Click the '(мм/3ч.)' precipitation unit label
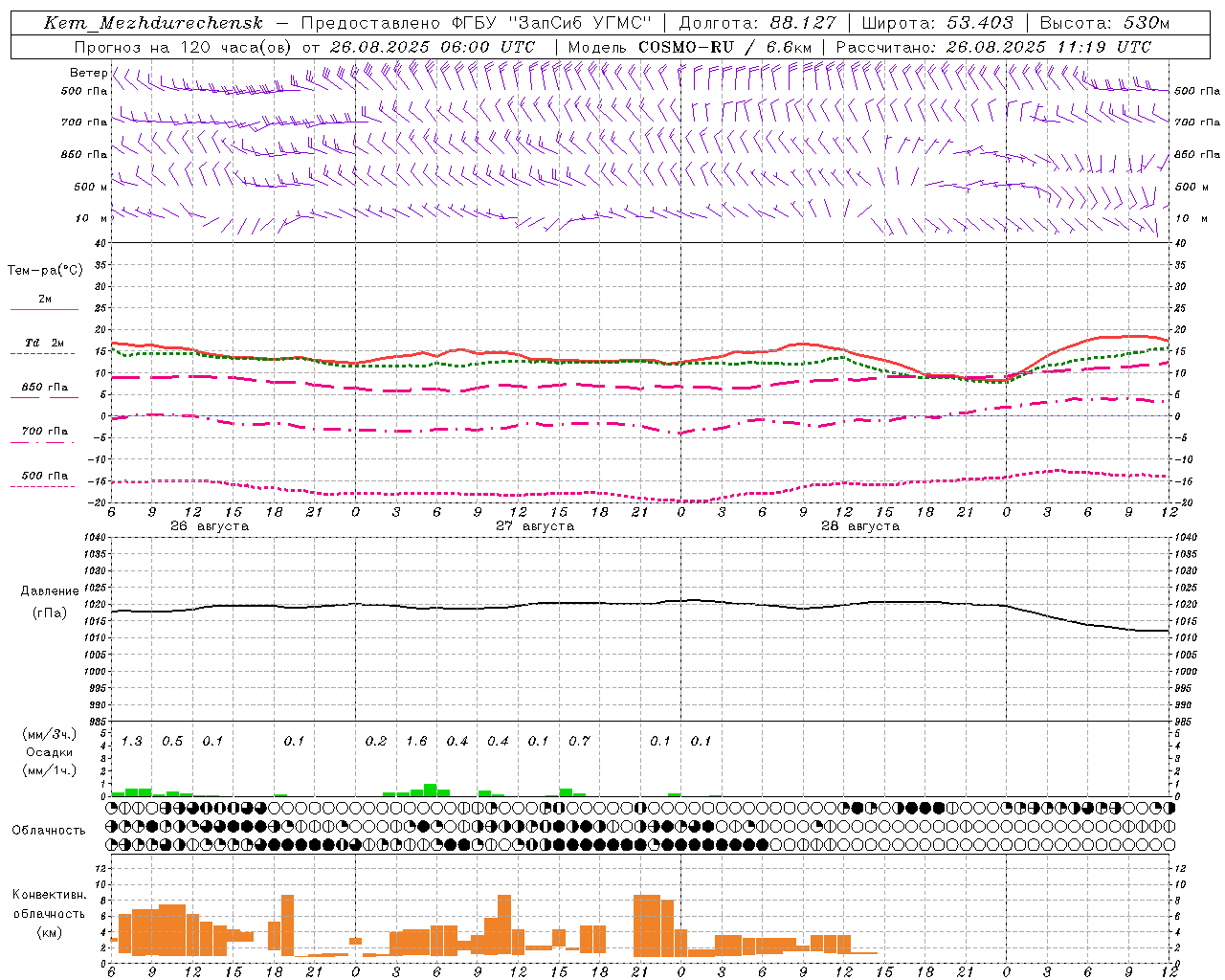Viewport: 1225px width, 980px height. pos(50,734)
